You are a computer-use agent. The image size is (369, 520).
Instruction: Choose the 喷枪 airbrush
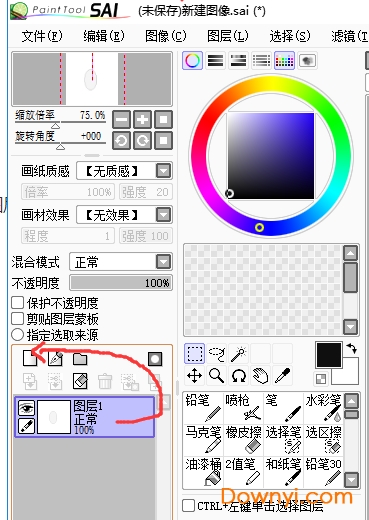[x=243, y=408]
